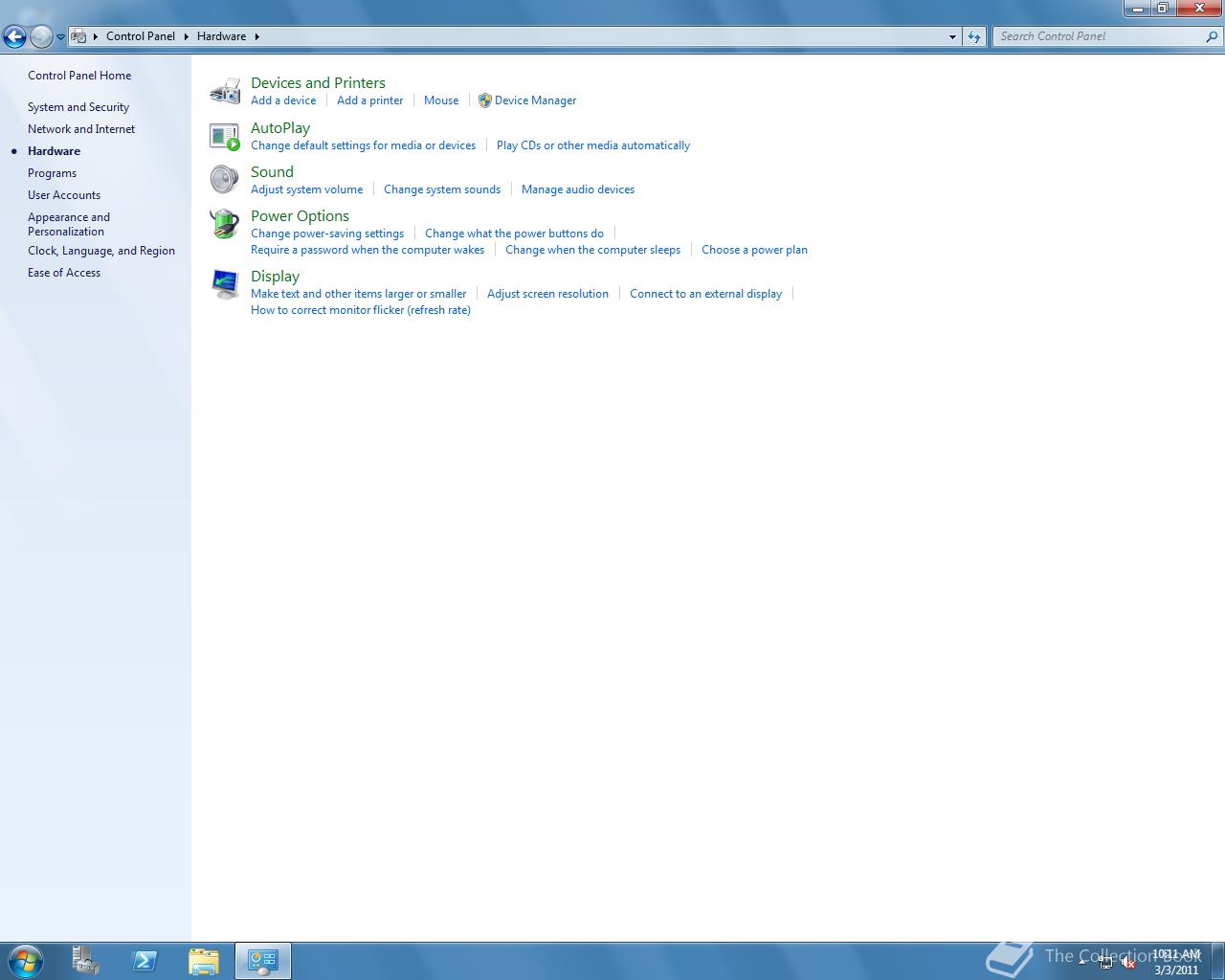
Task: Open the clock and date in tray
Action: pyautogui.click(x=1176, y=962)
